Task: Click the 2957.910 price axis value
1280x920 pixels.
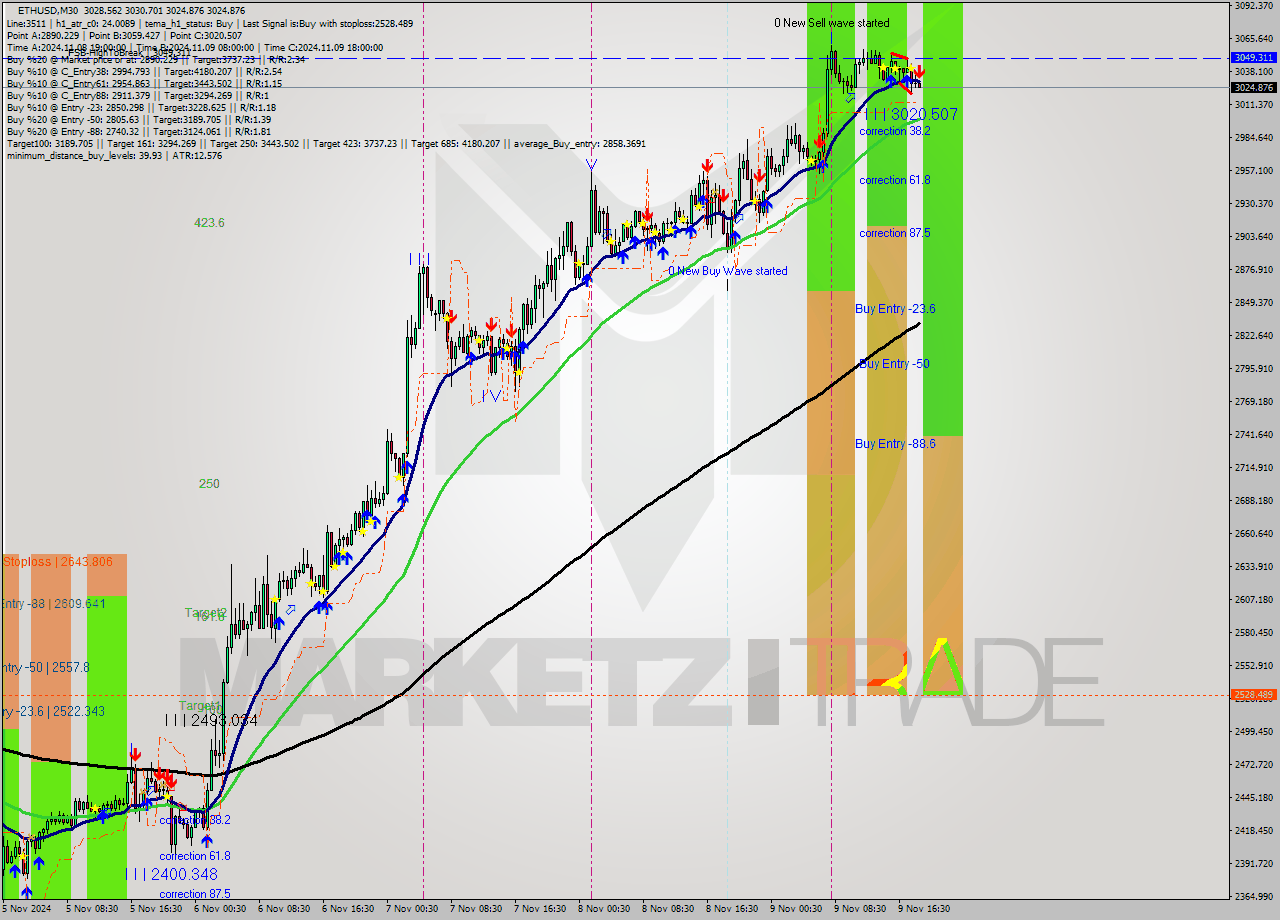Action: point(1253,171)
